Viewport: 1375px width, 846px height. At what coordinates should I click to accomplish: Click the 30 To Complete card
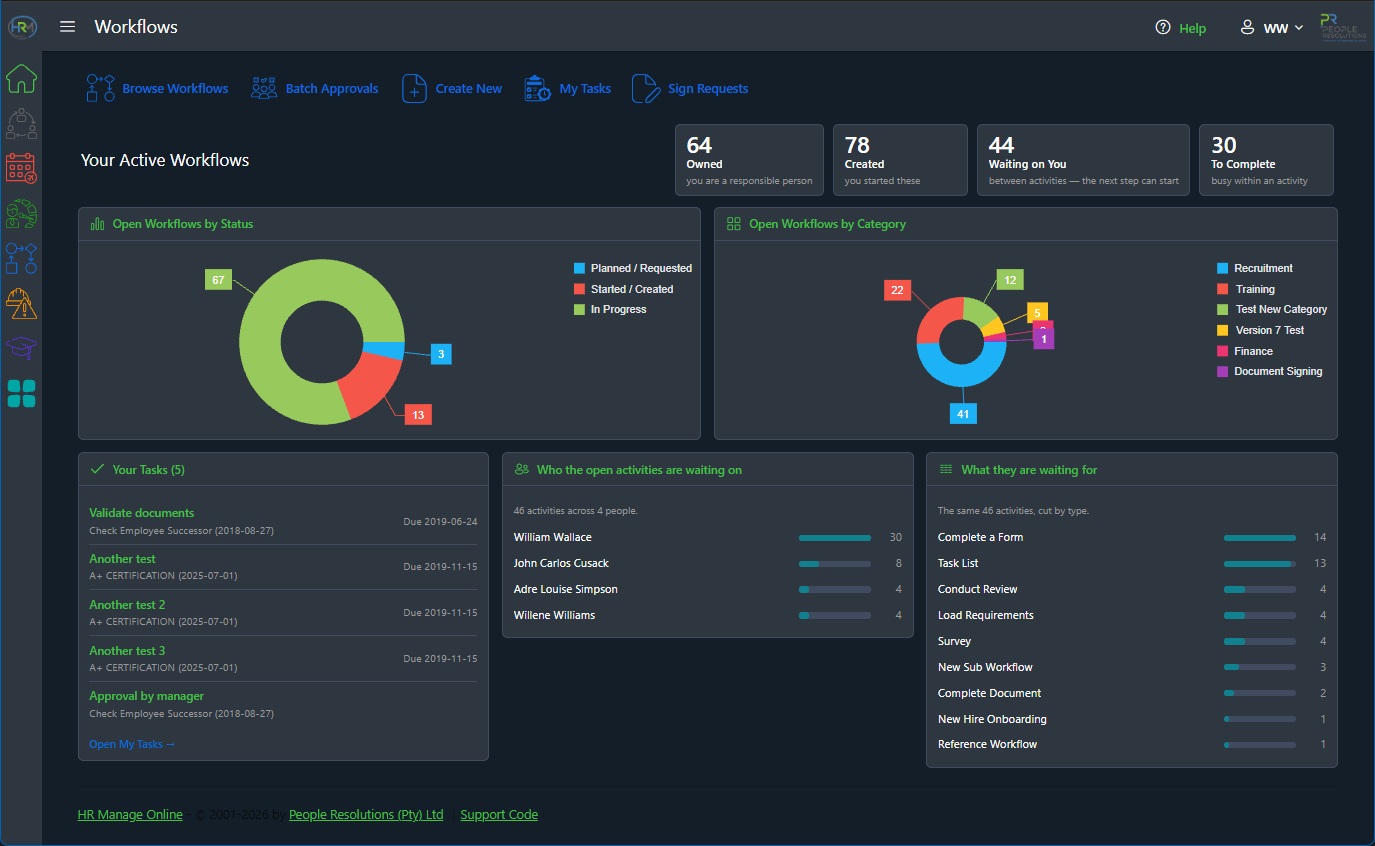point(1266,160)
